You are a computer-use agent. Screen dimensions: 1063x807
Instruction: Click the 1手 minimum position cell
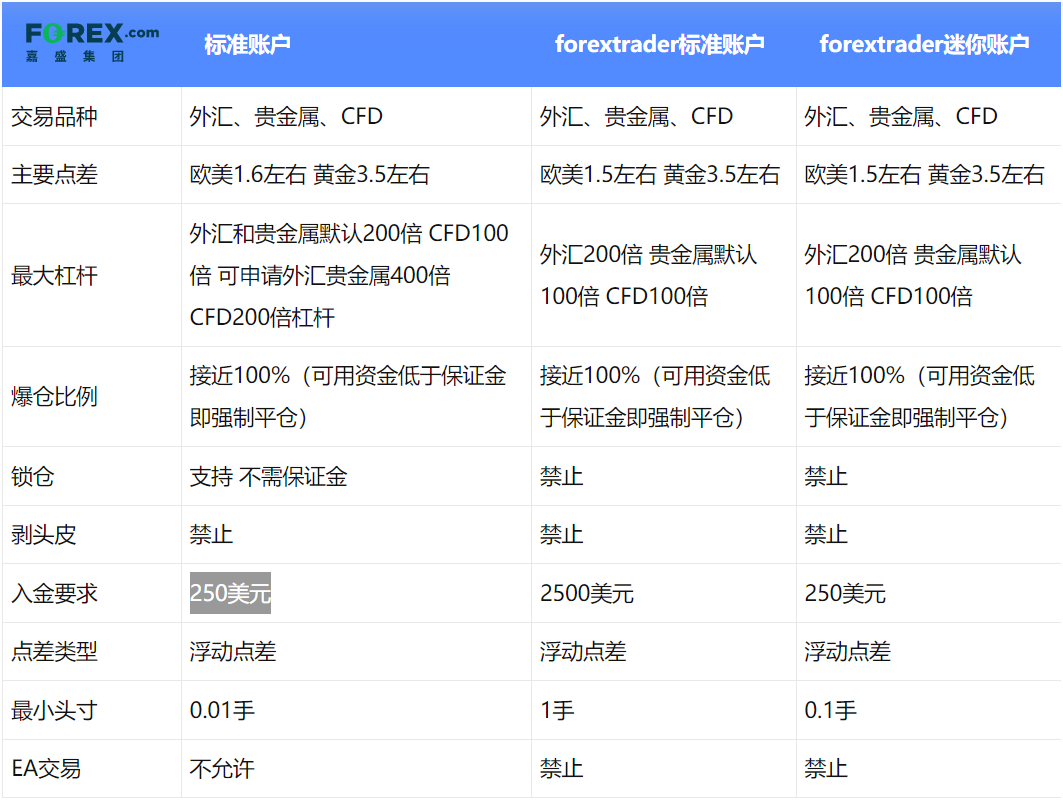(x=557, y=711)
